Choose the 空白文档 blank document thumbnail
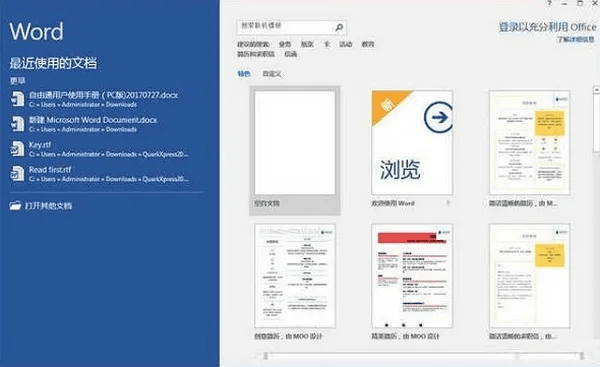Screen dimensions: 600x367 click(x=295, y=143)
